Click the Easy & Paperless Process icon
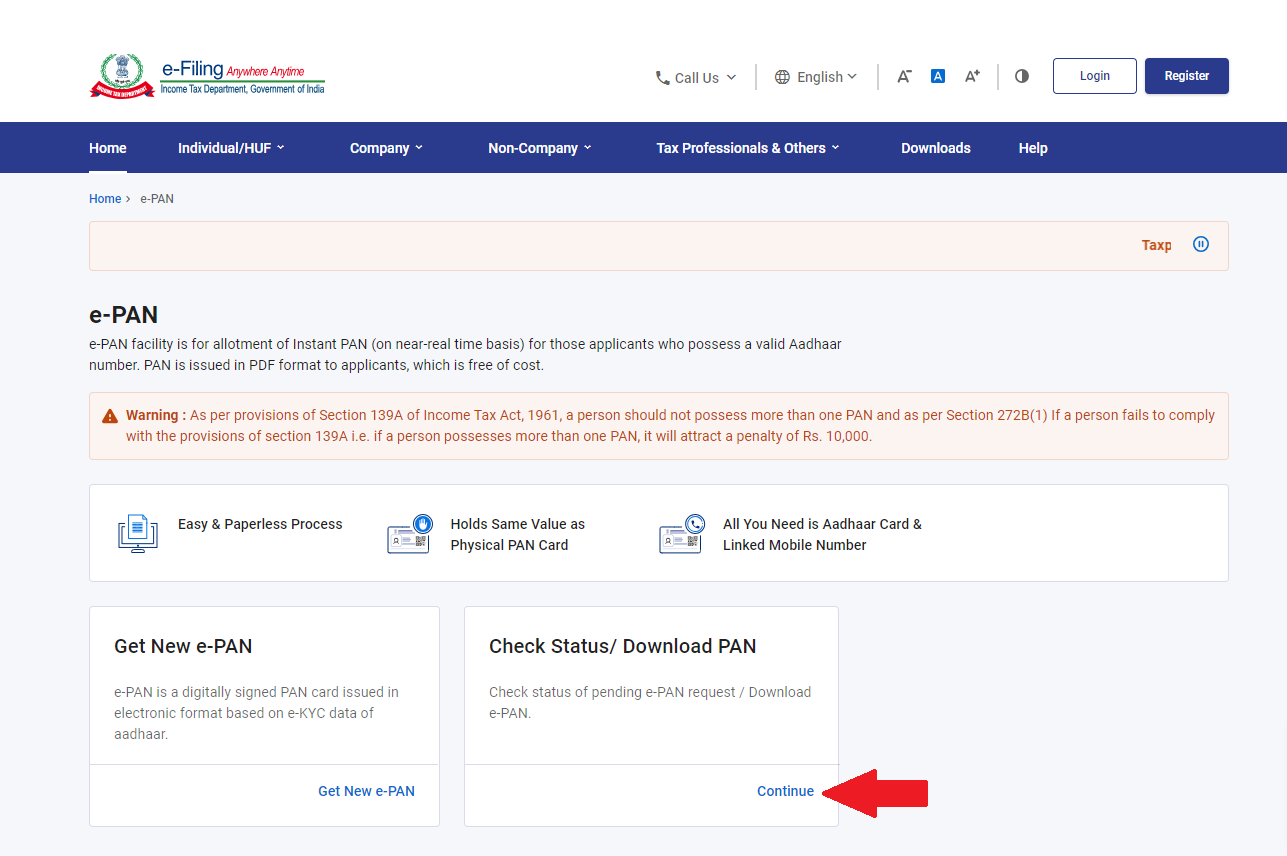This screenshot has height=856, width=1287. pos(137,533)
